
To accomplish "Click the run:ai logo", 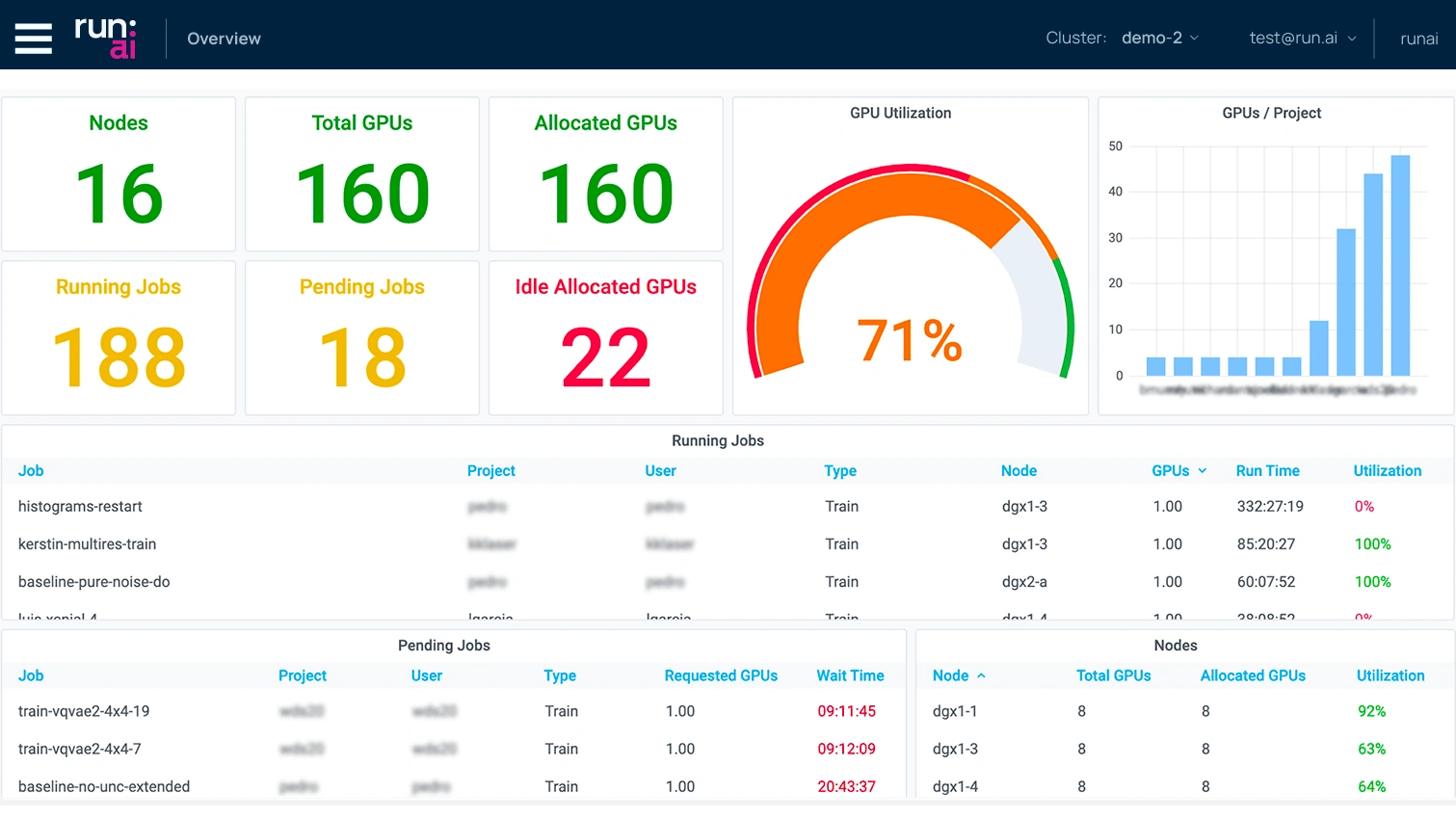I will [106, 39].
